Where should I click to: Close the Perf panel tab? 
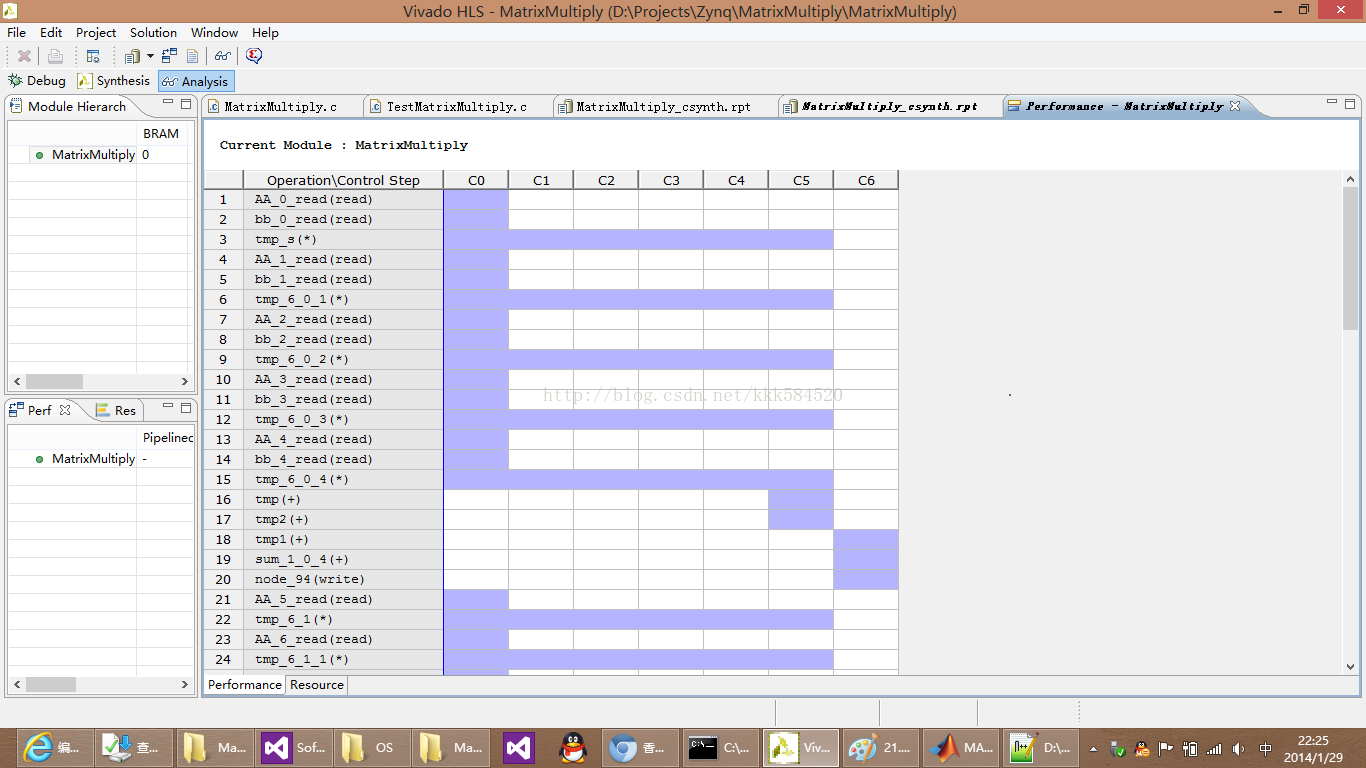tap(65, 410)
